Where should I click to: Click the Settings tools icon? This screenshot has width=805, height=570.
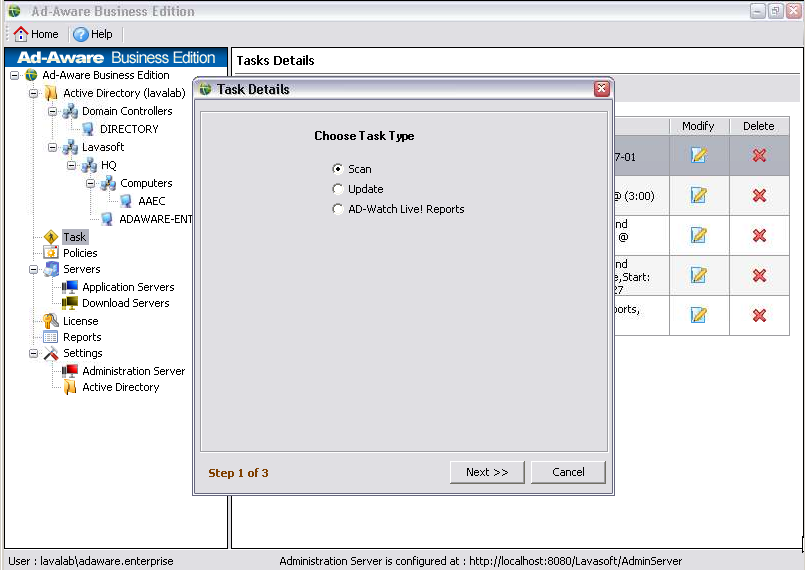(51, 353)
